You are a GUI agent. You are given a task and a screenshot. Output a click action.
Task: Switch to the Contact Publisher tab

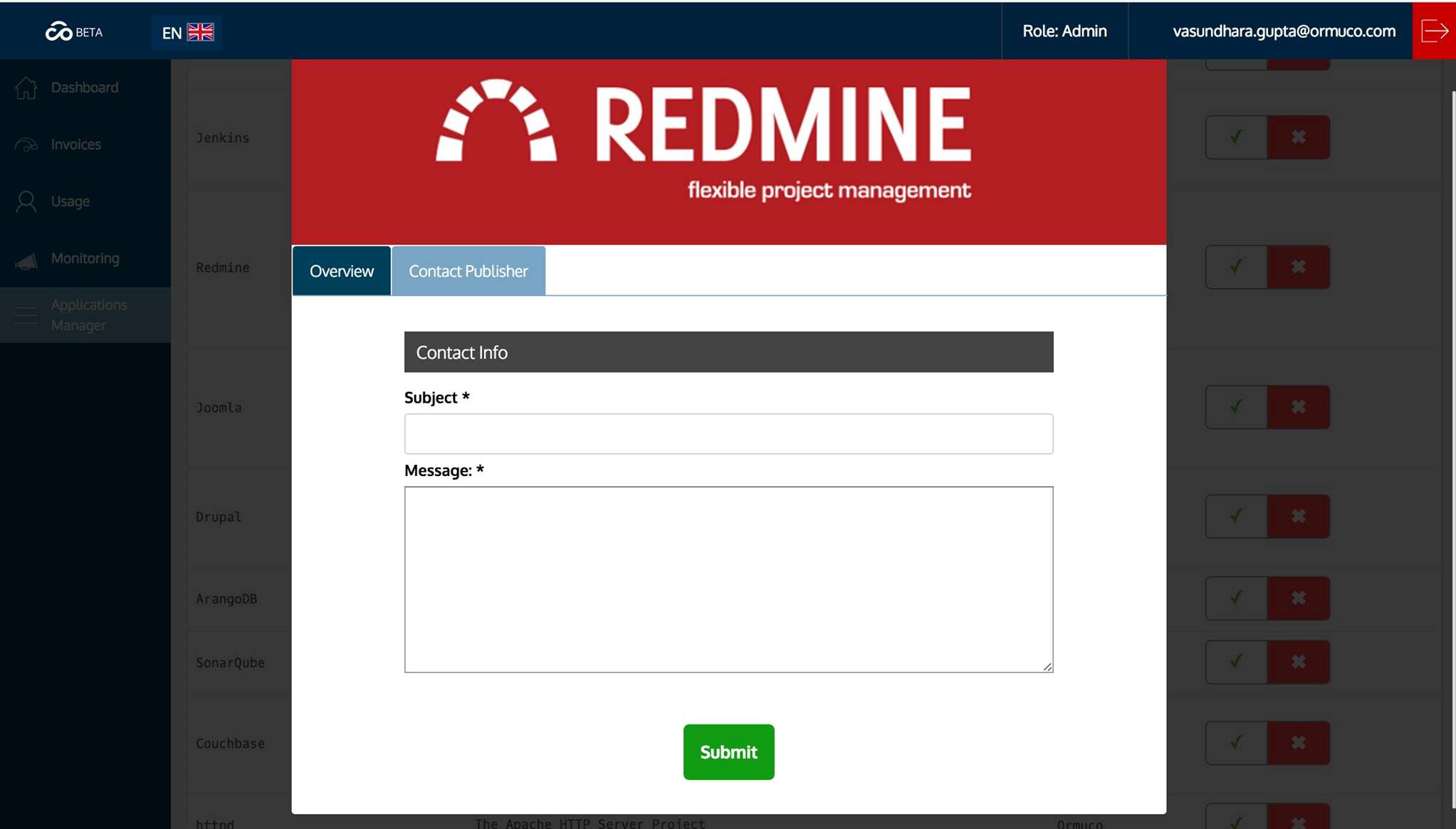click(468, 270)
